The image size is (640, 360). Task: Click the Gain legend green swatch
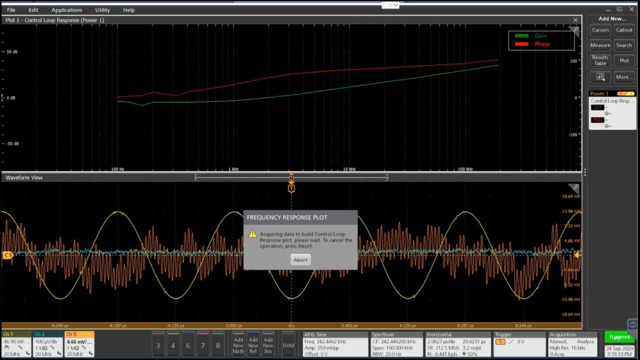(x=522, y=36)
